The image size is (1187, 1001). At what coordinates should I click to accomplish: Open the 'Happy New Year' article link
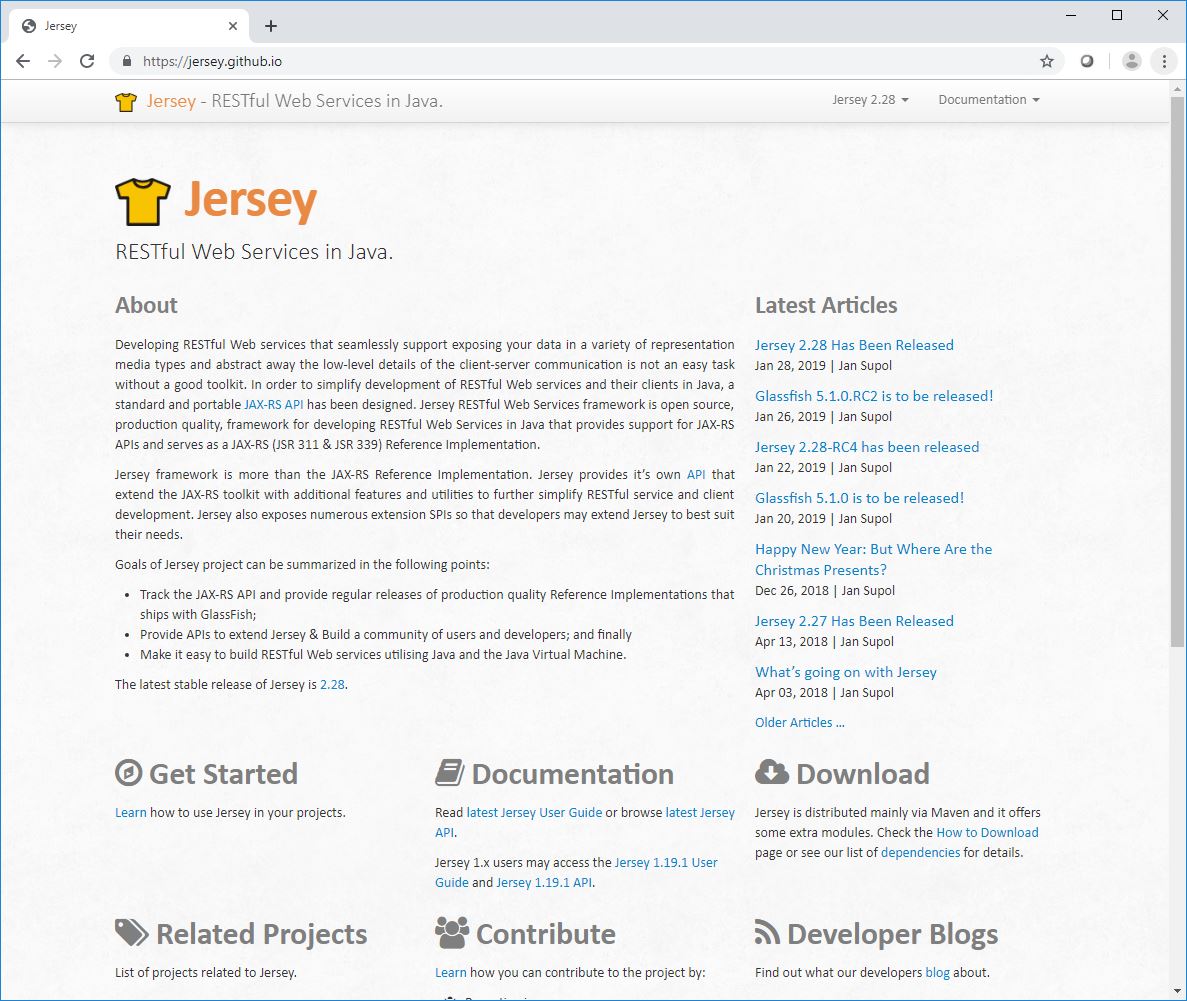pos(874,560)
